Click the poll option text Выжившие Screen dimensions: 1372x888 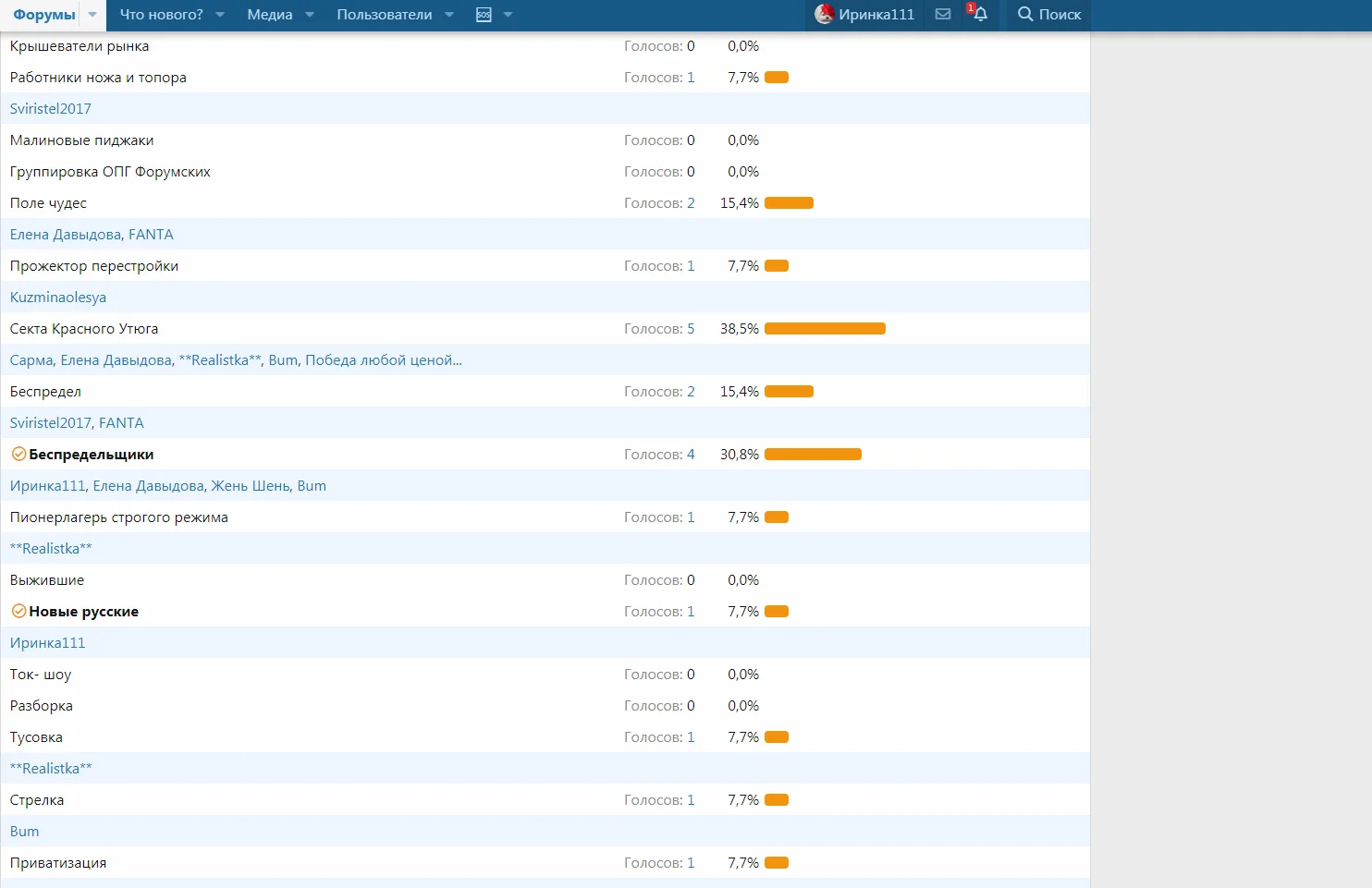47,580
